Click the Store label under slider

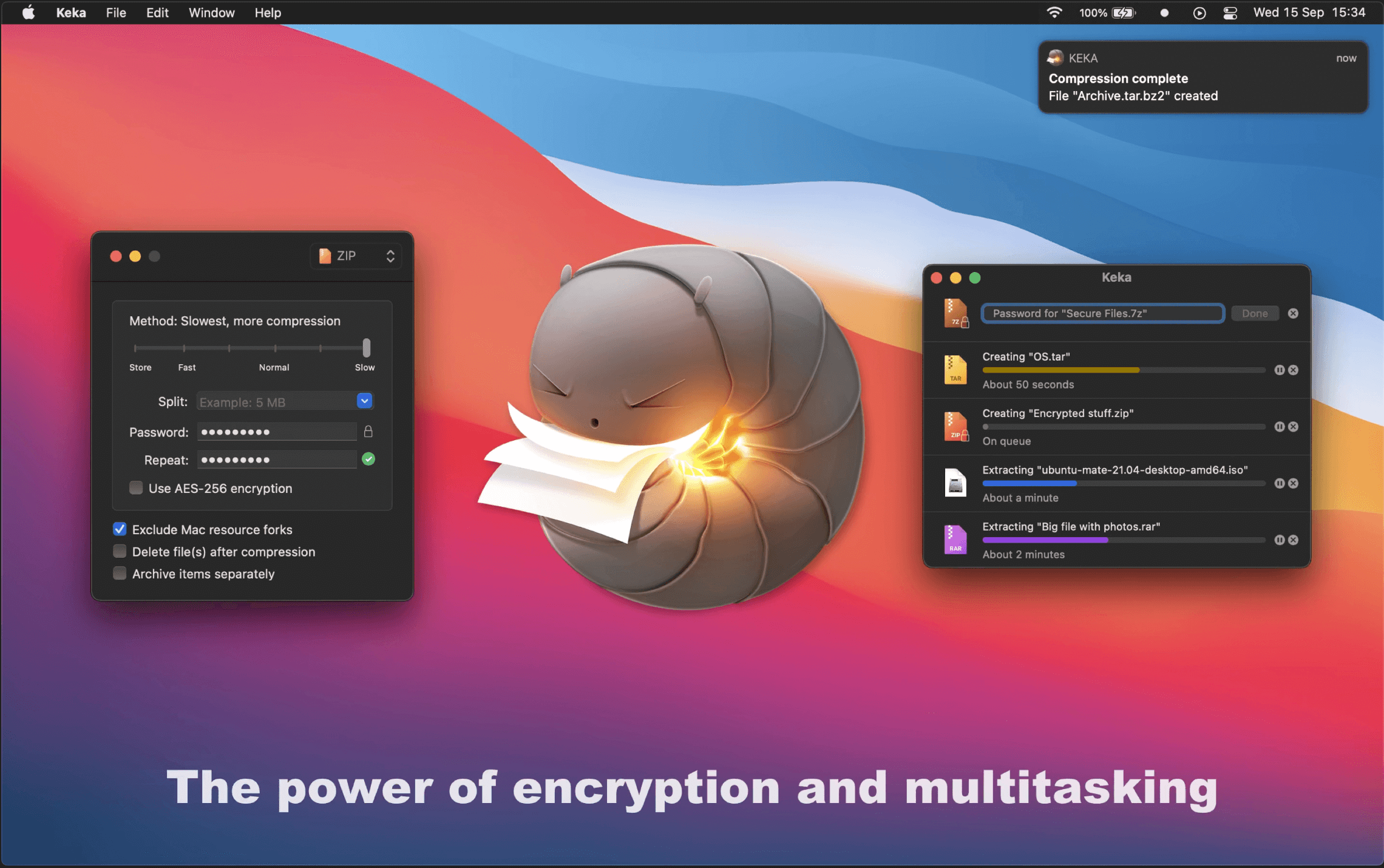pos(140,367)
